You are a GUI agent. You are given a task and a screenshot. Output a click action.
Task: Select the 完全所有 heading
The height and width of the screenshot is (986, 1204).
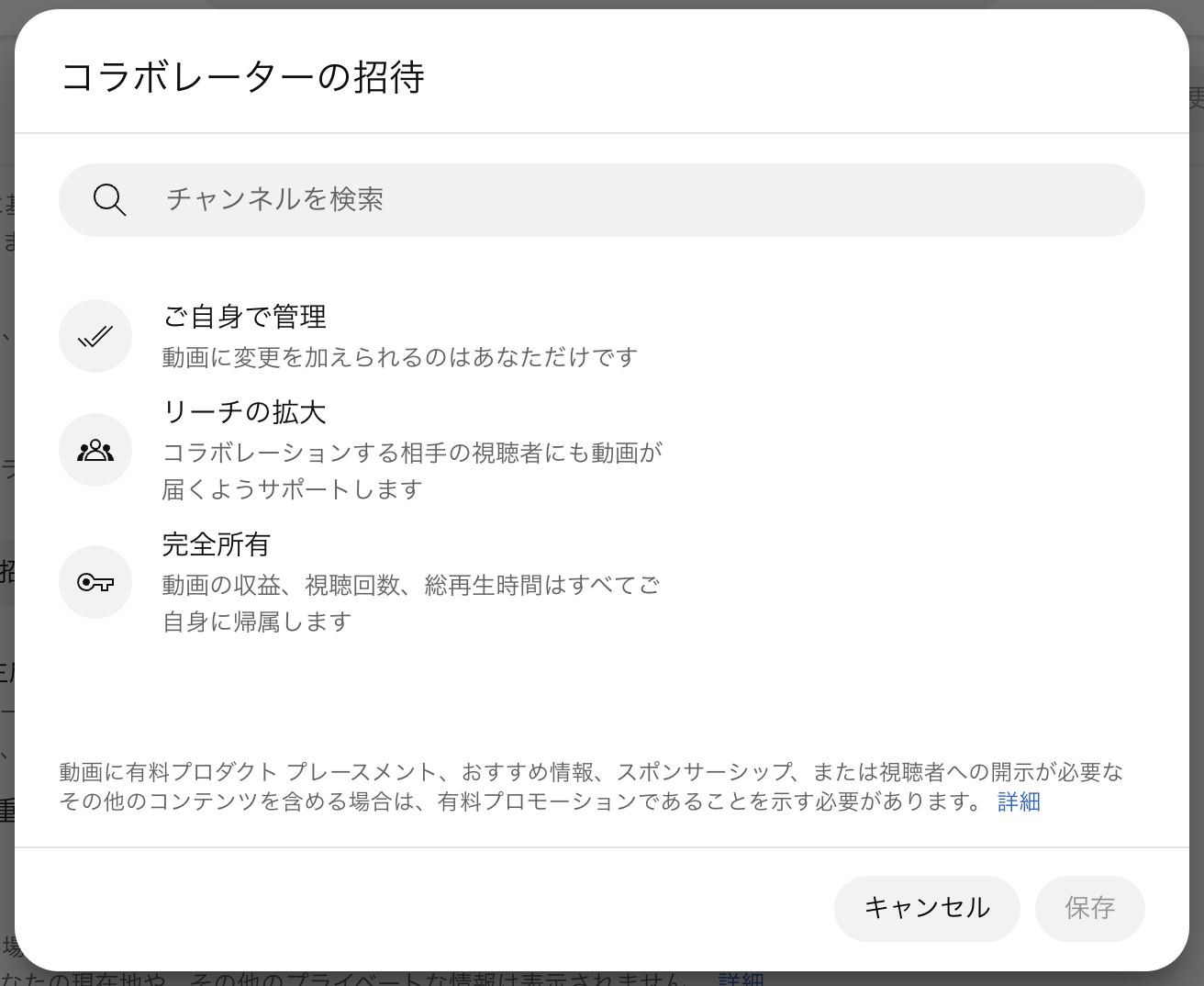(x=216, y=544)
